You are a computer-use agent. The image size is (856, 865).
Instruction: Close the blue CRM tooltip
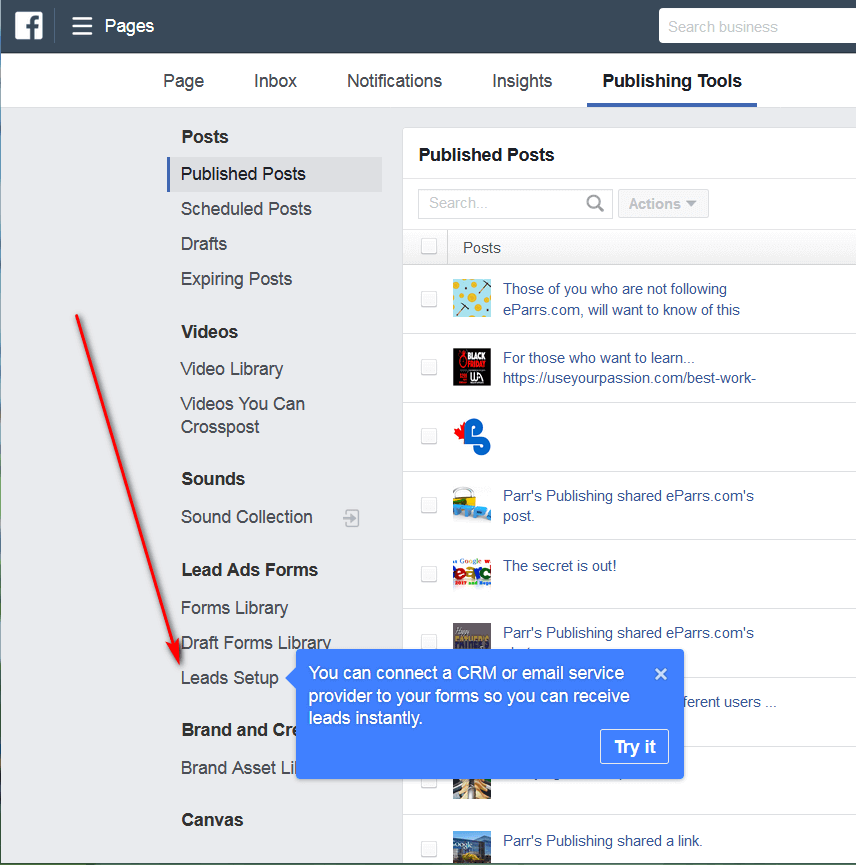pyautogui.click(x=661, y=674)
